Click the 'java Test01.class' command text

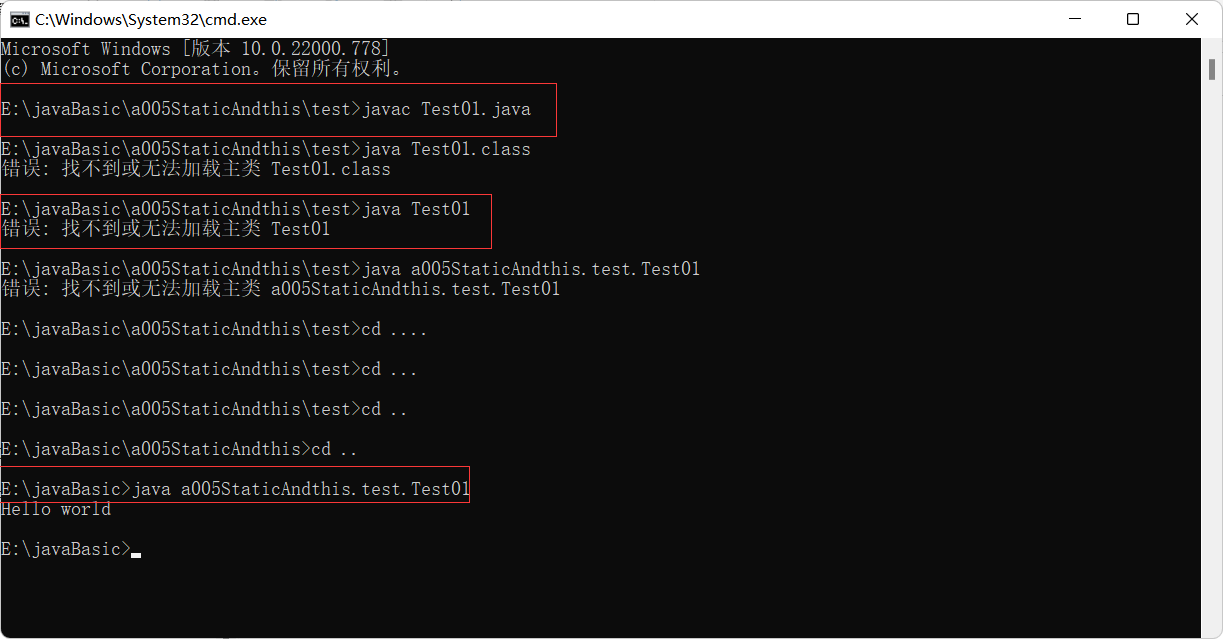point(446,149)
